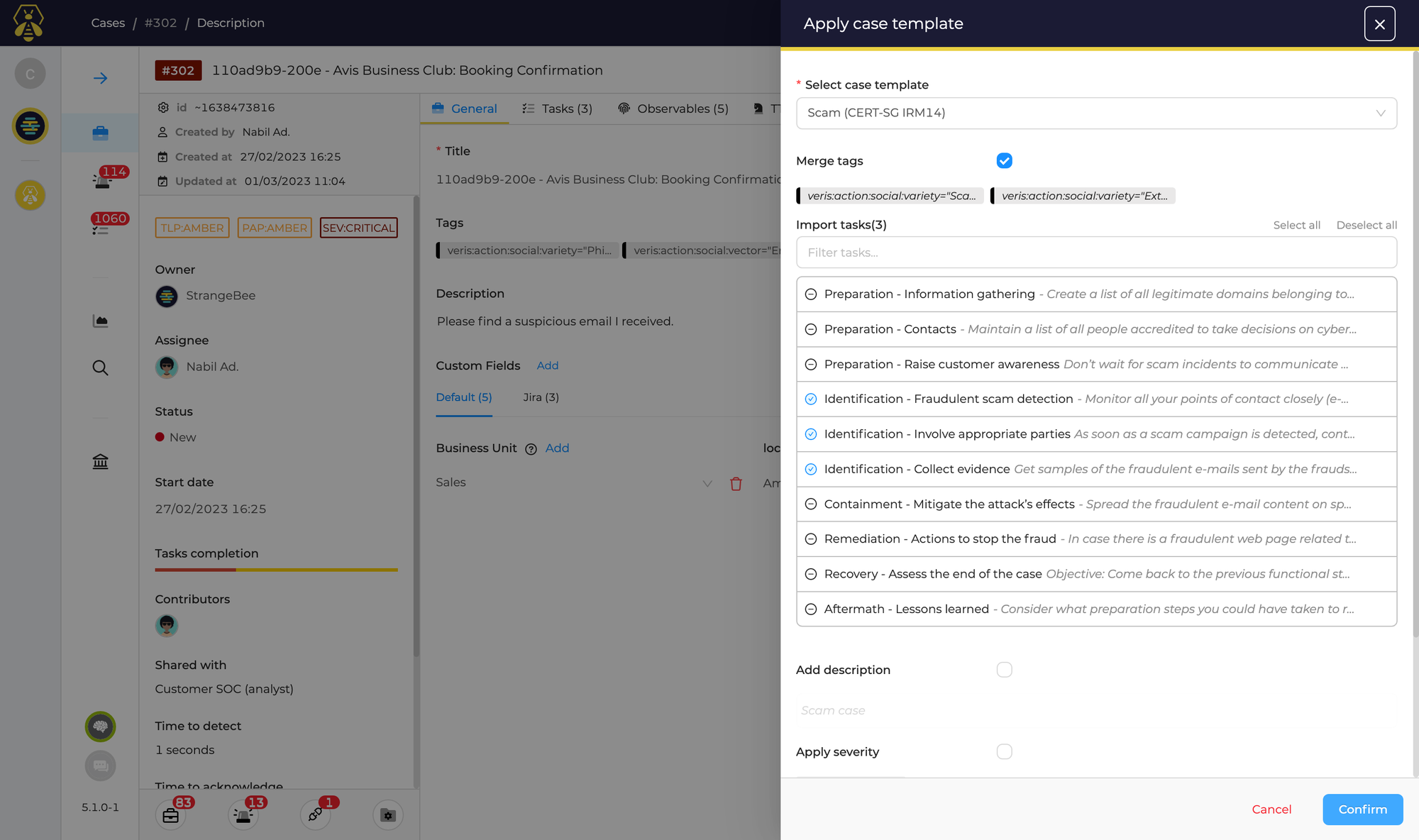Click the magnifier search icon in sidebar
The width and height of the screenshot is (1419, 840).
[100, 367]
